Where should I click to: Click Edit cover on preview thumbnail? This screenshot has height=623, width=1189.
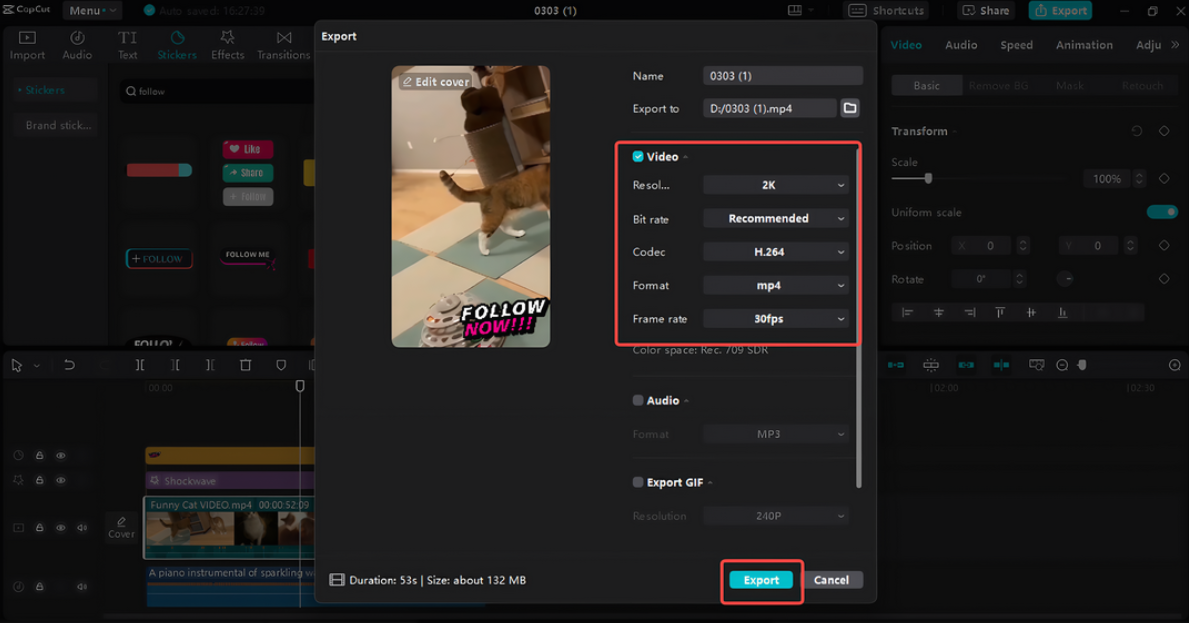coord(435,82)
